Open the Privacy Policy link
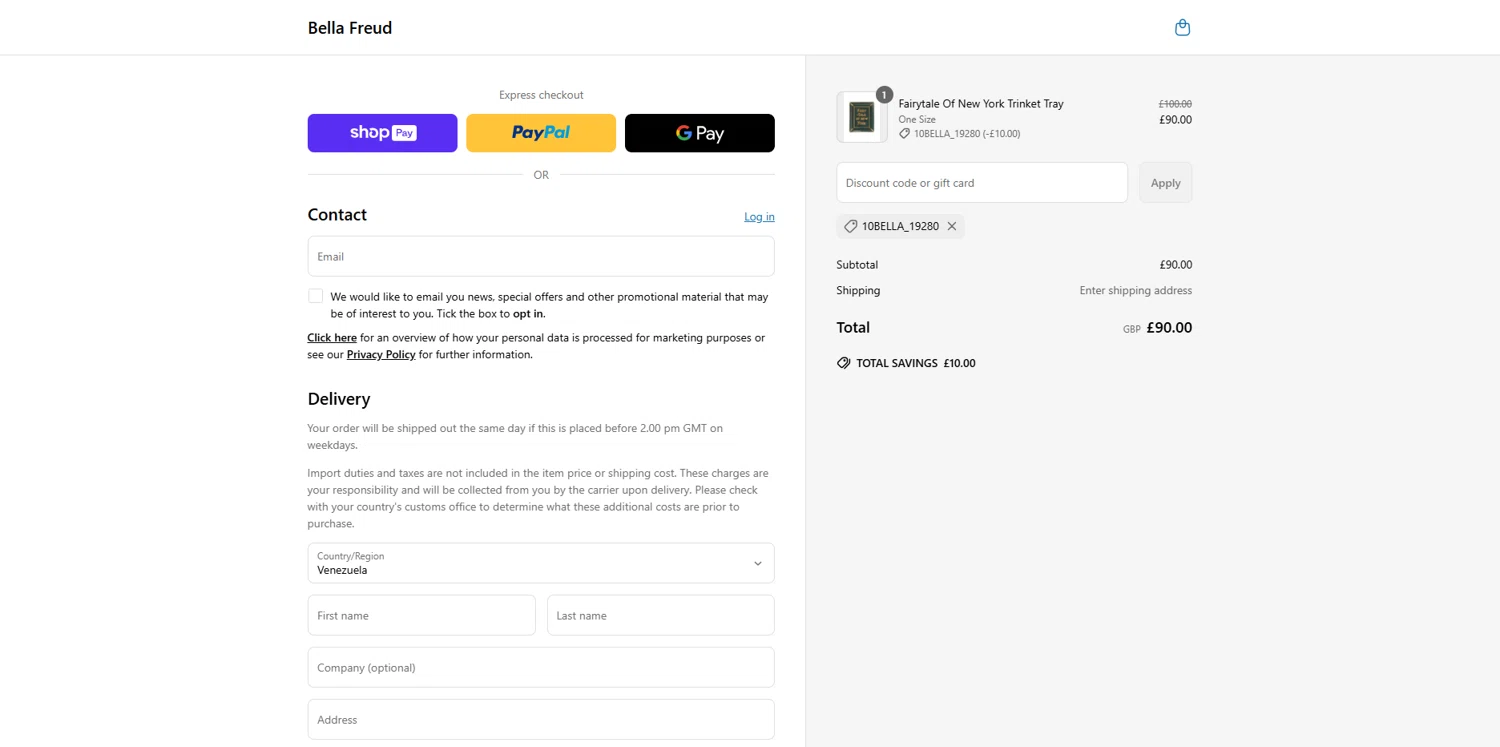 click(x=381, y=355)
